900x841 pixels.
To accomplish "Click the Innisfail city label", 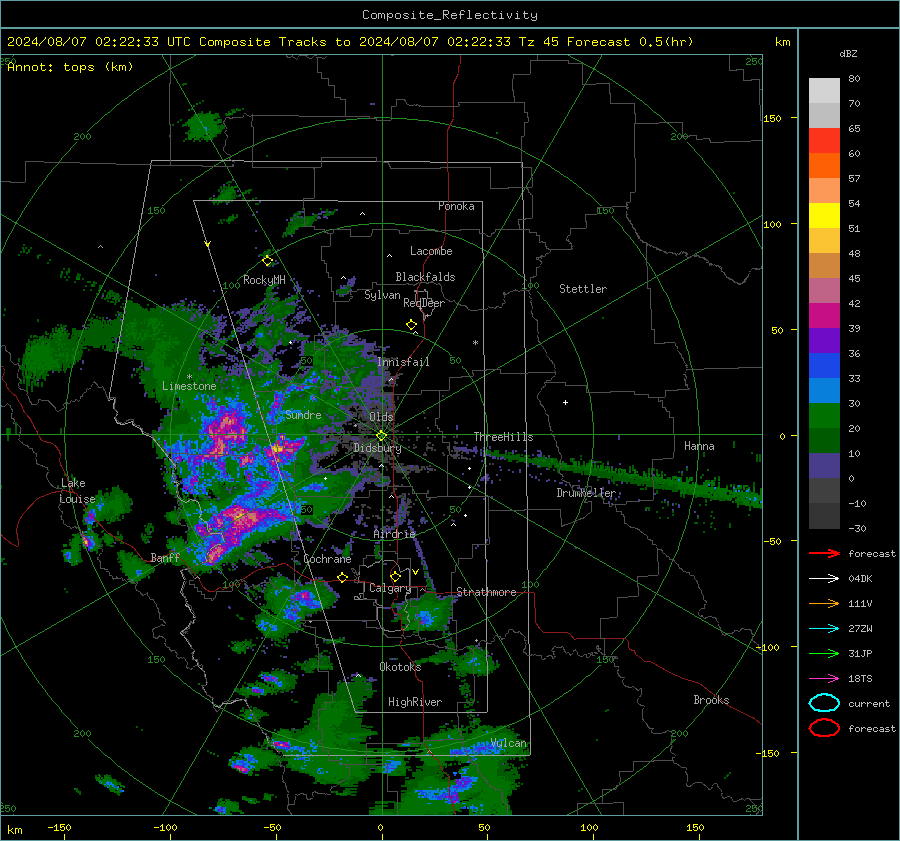I will pyautogui.click(x=403, y=362).
